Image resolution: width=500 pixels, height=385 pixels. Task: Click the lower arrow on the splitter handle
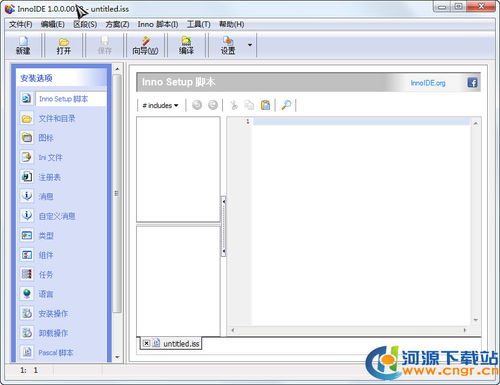click(224, 251)
